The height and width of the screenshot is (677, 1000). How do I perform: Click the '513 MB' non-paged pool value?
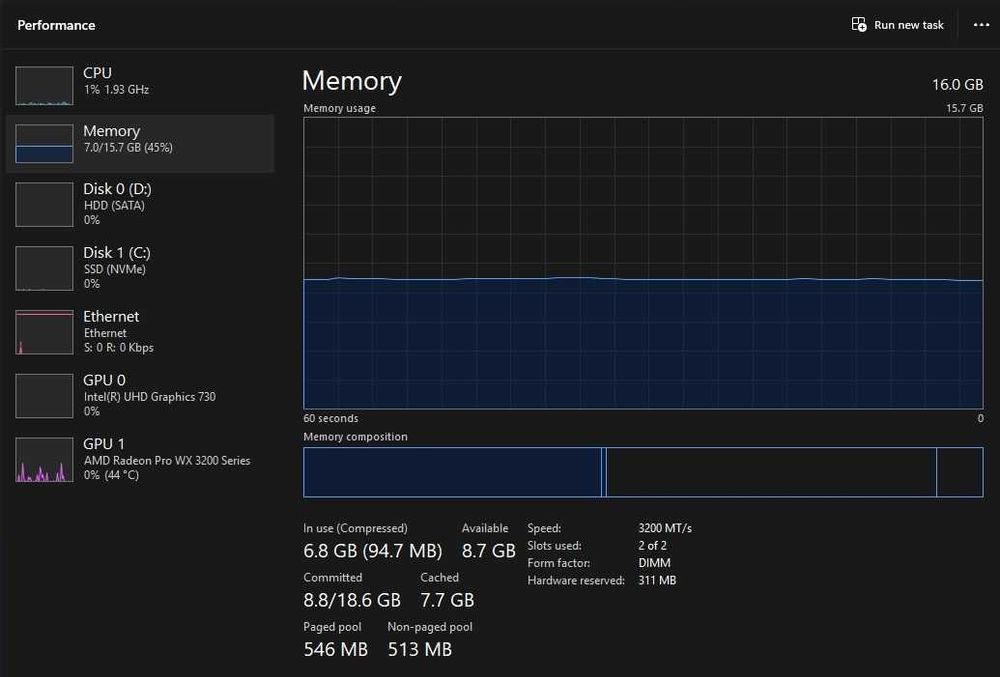420,649
